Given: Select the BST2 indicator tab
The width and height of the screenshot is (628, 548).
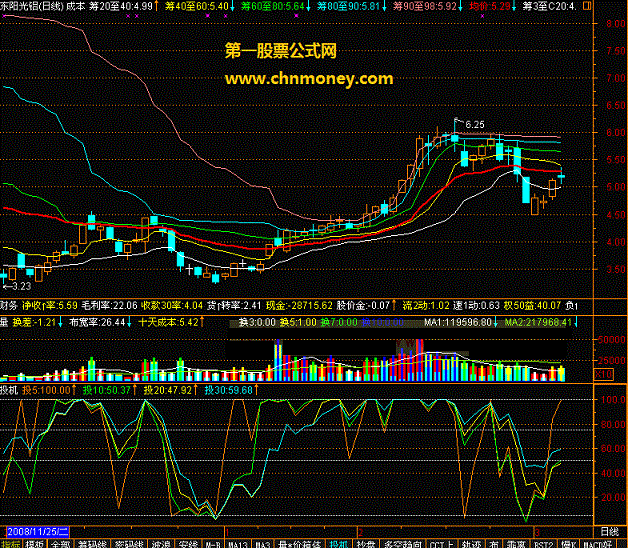Looking at the screenshot, I should pos(544,544).
